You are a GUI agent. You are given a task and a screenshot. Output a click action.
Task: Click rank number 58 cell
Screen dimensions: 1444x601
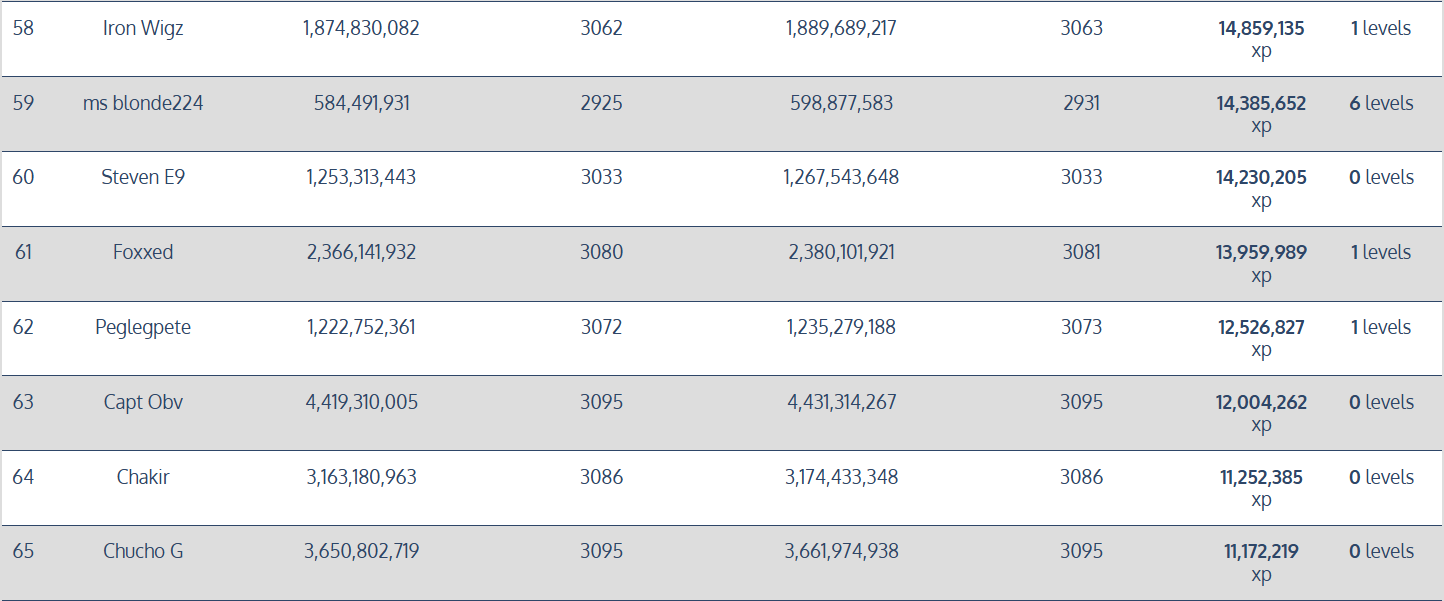coord(23,28)
